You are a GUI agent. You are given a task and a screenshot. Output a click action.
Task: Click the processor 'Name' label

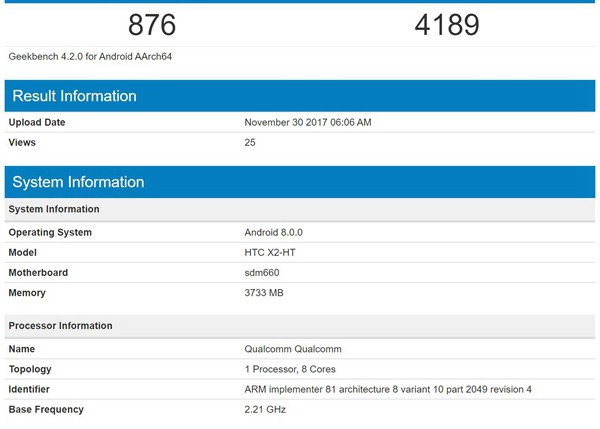(x=22, y=349)
